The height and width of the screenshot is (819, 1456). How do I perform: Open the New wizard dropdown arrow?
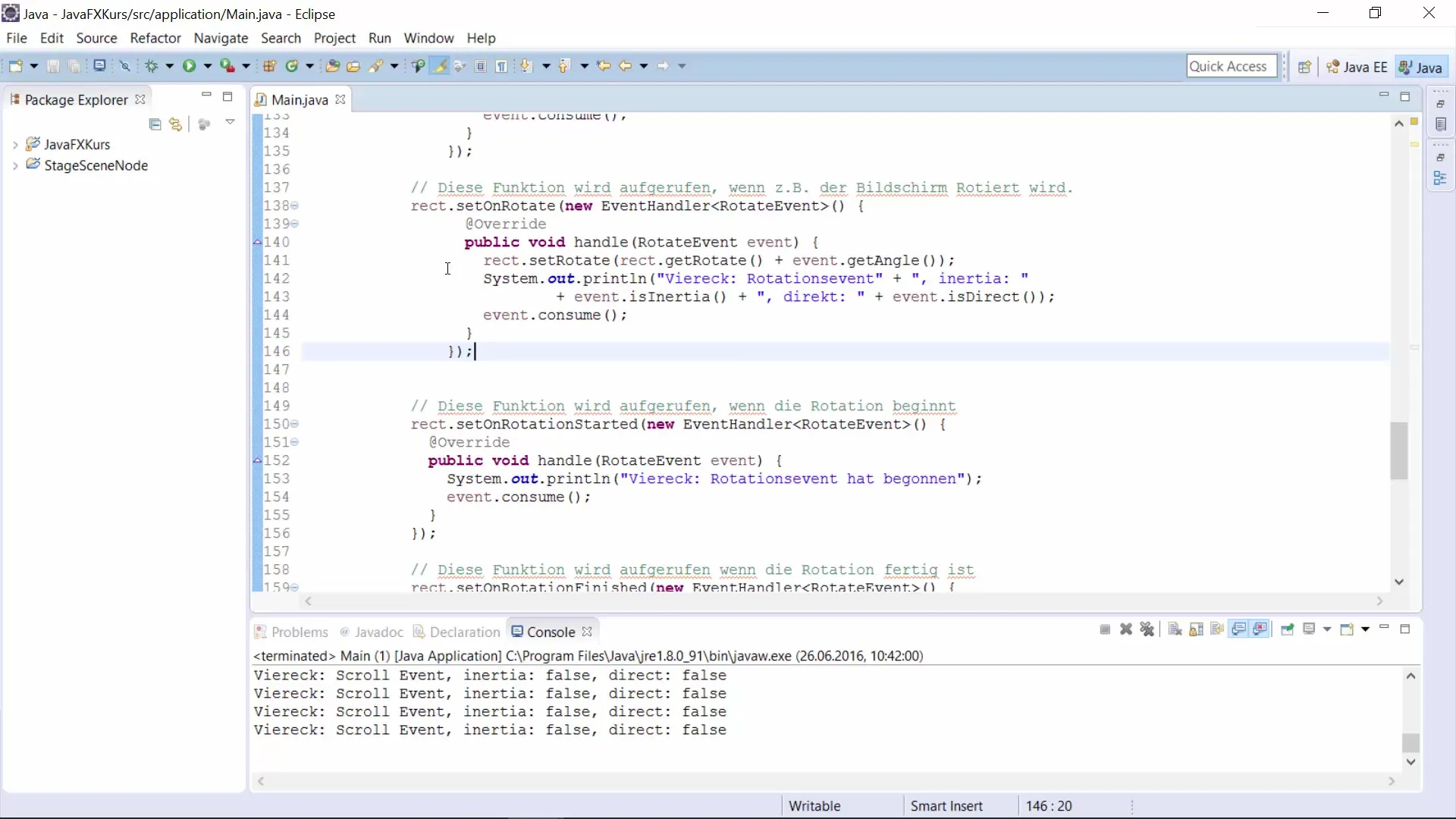tap(33, 66)
